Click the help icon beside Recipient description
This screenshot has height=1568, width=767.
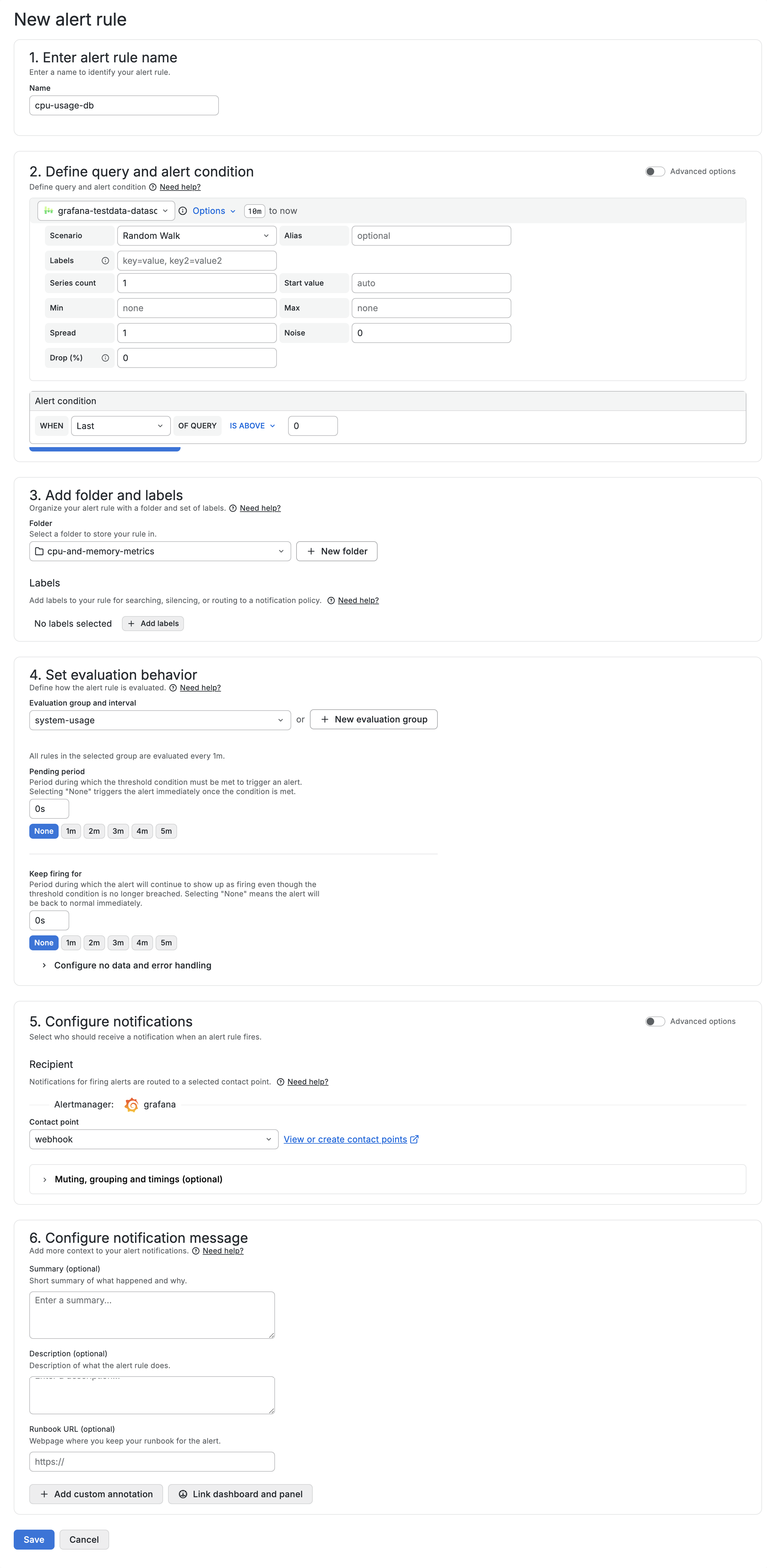coord(281,1082)
